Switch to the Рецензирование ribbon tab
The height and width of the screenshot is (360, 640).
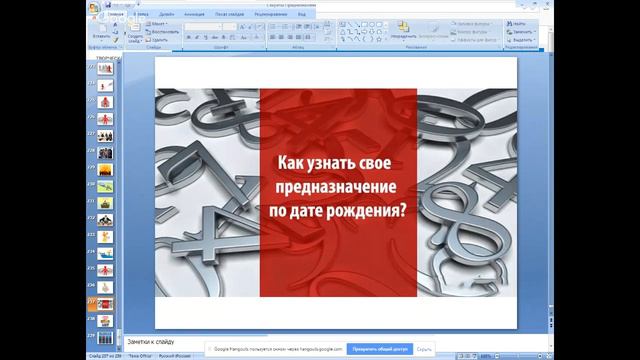tap(271, 14)
